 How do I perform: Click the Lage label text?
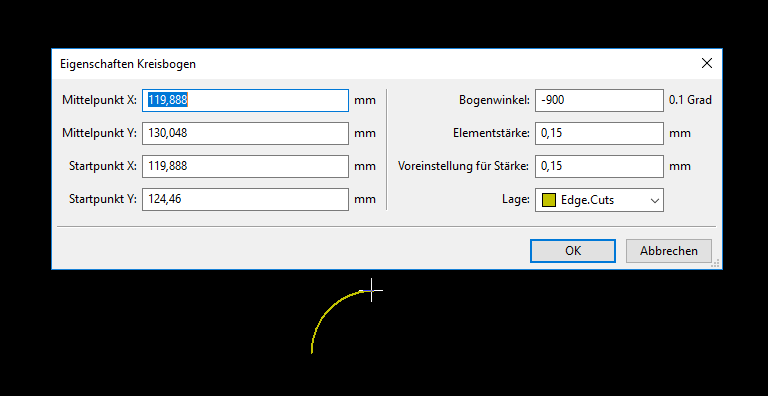516,199
